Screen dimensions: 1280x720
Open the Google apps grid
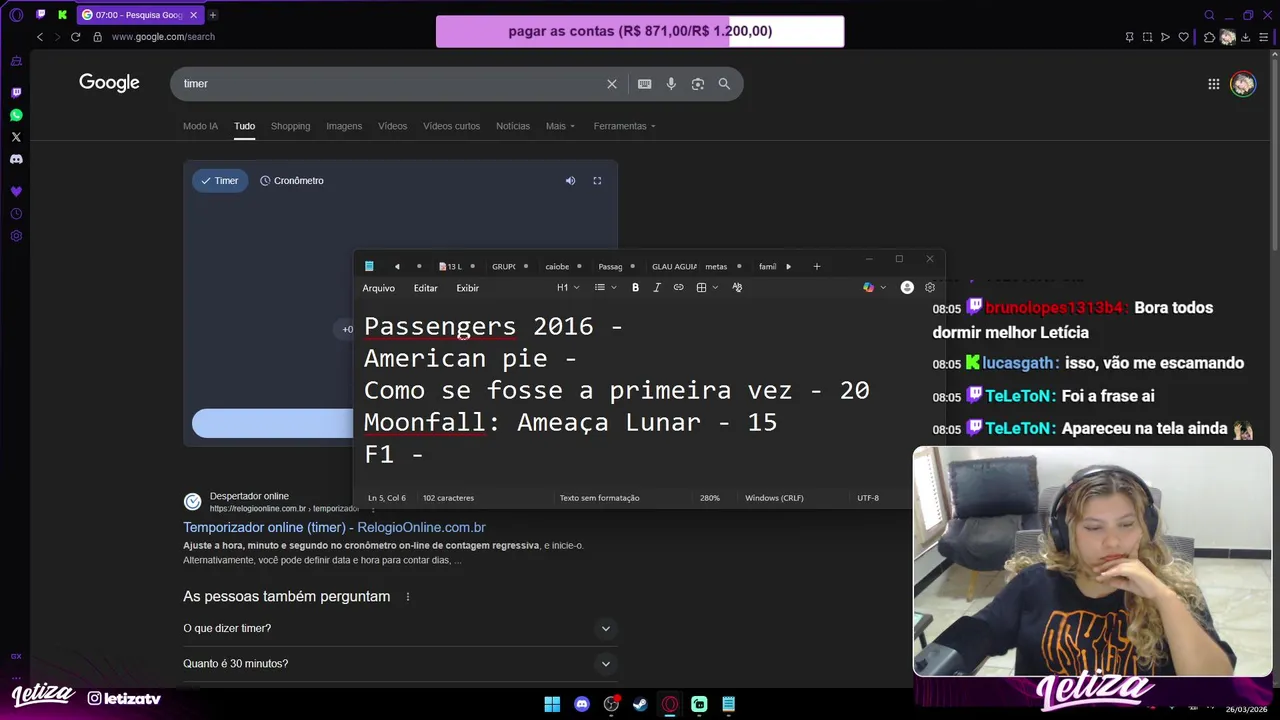pos(1214,84)
